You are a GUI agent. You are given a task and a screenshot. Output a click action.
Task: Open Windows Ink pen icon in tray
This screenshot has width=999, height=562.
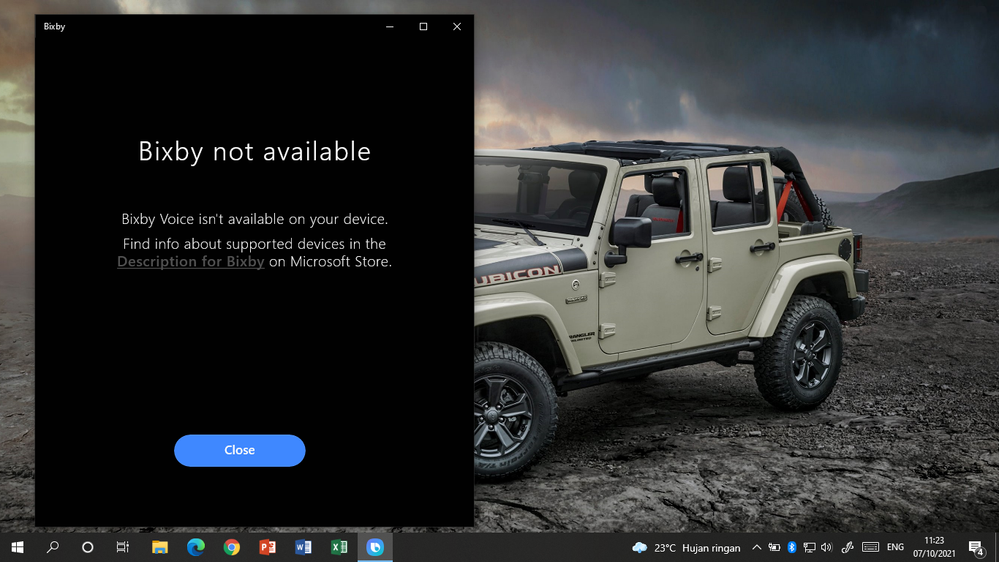847,547
